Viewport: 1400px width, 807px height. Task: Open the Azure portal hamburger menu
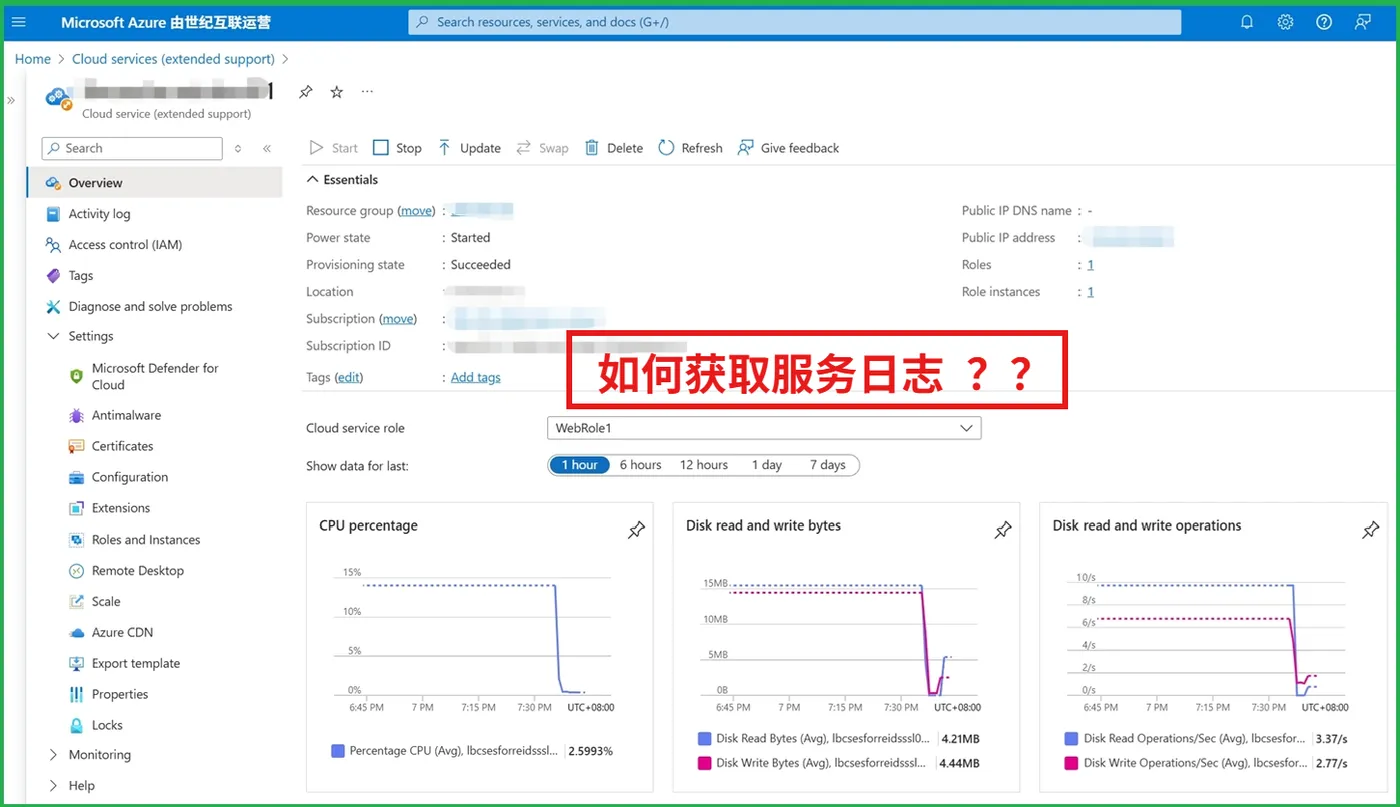pos(18,22)
